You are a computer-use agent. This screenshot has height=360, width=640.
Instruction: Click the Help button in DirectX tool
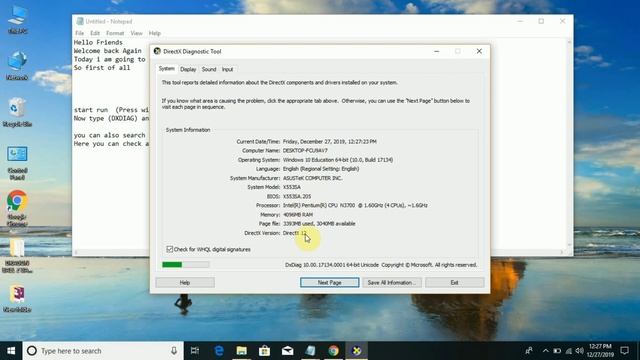[x=185, y=282]
